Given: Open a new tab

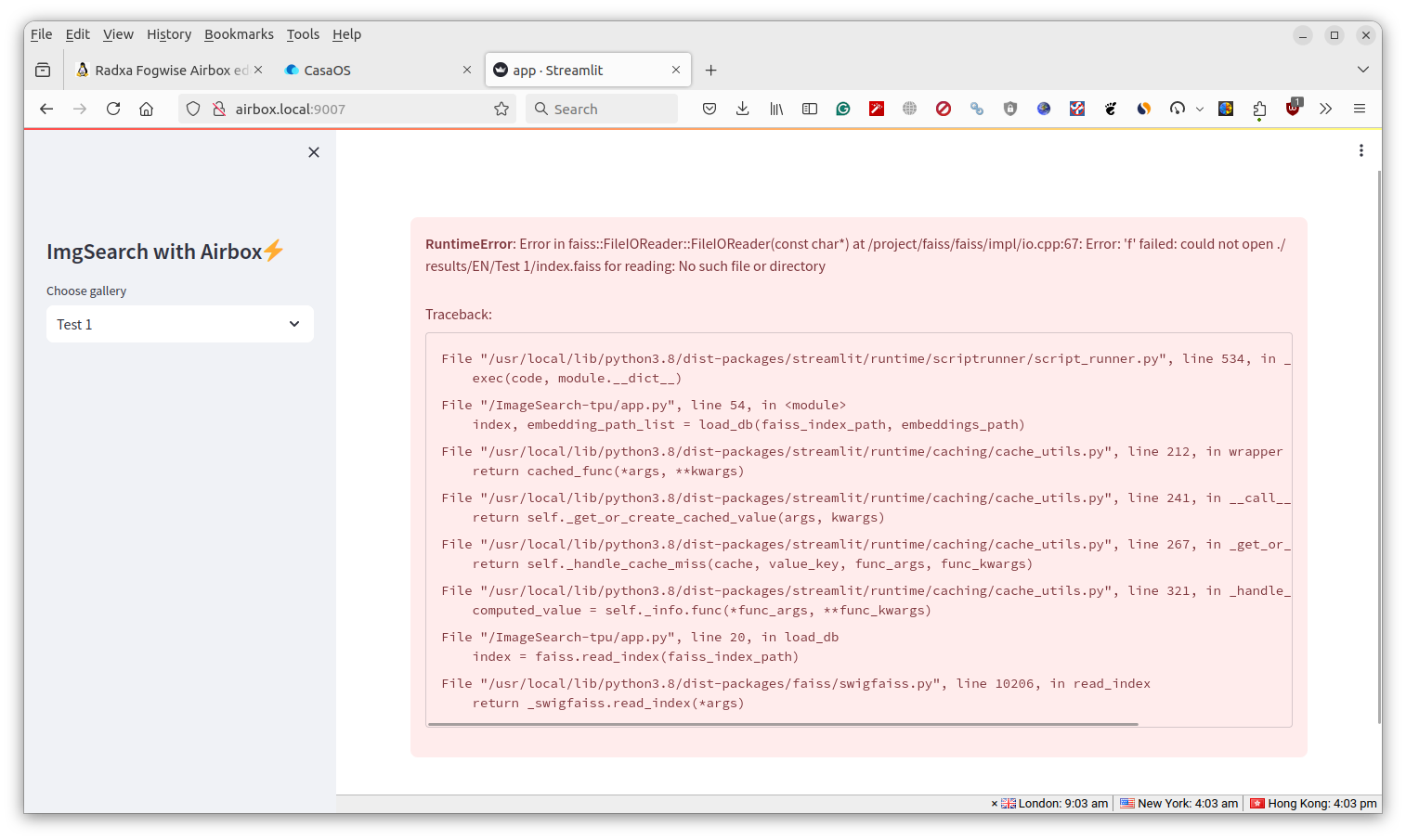Looking at the screenshot, I should coord(710,70).
